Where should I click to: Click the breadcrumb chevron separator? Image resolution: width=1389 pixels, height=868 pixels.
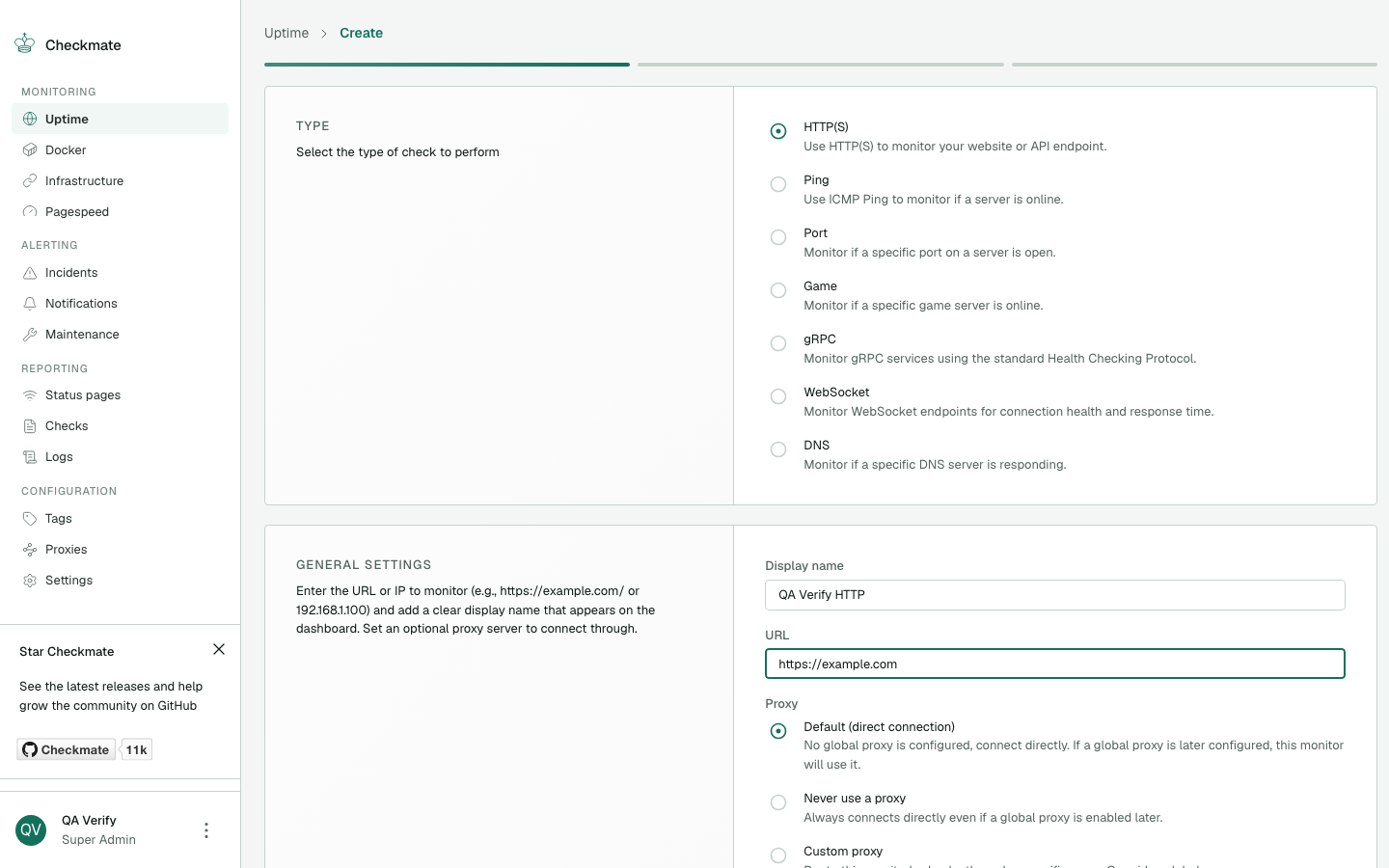[324, 33]
